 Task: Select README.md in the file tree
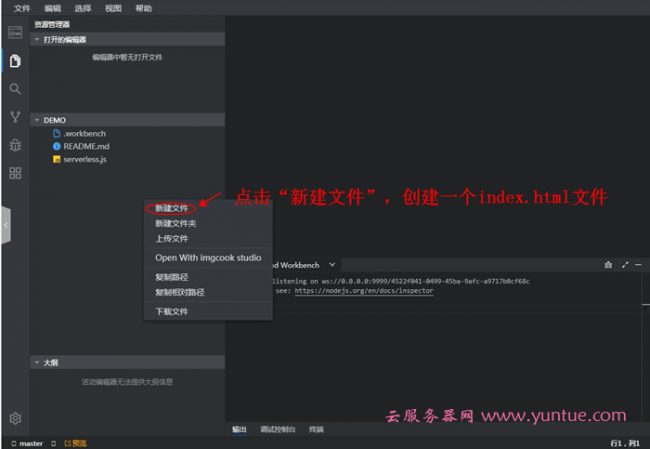click(86, 146)
